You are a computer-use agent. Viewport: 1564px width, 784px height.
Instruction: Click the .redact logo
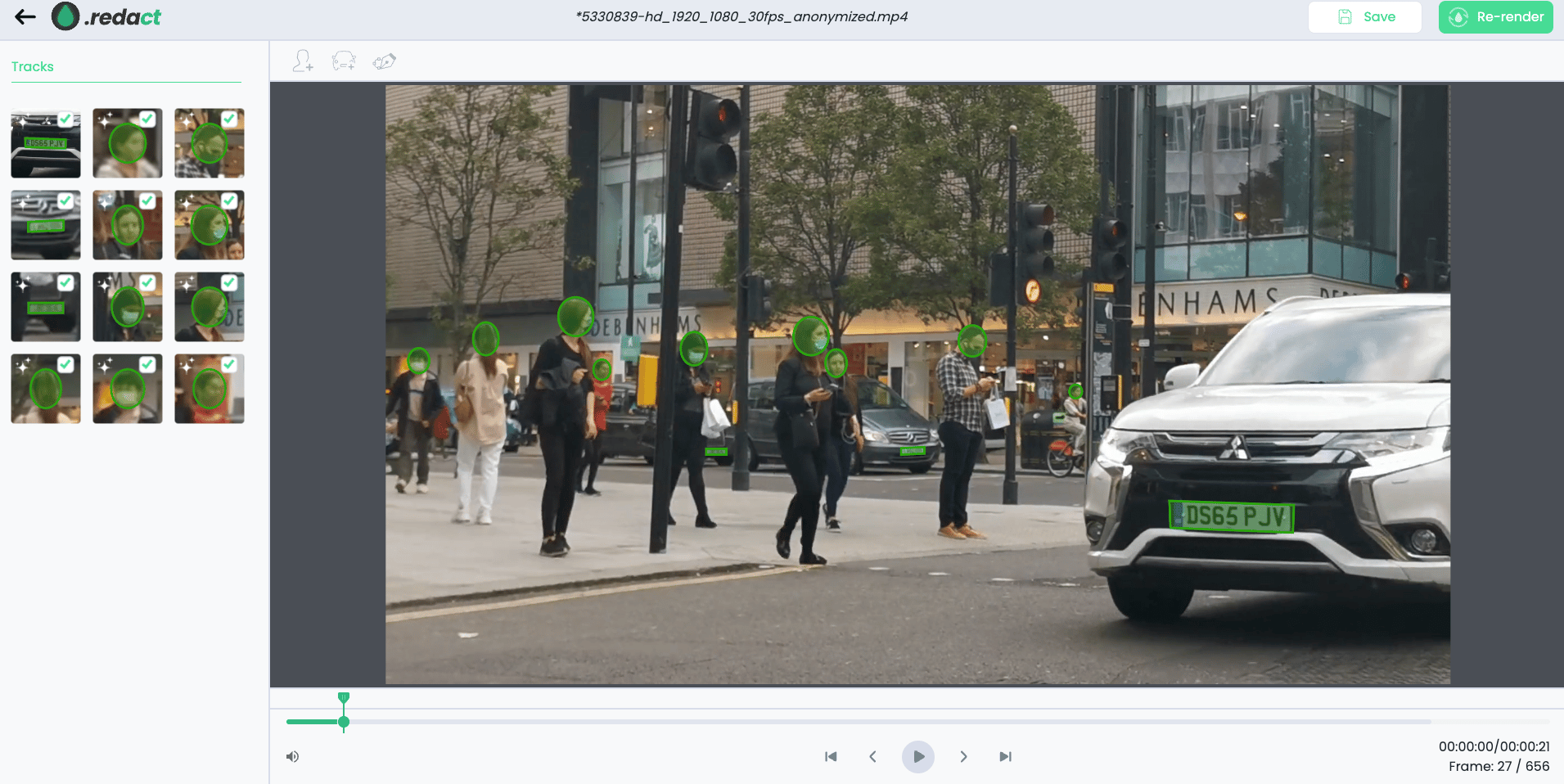(106, 16)
